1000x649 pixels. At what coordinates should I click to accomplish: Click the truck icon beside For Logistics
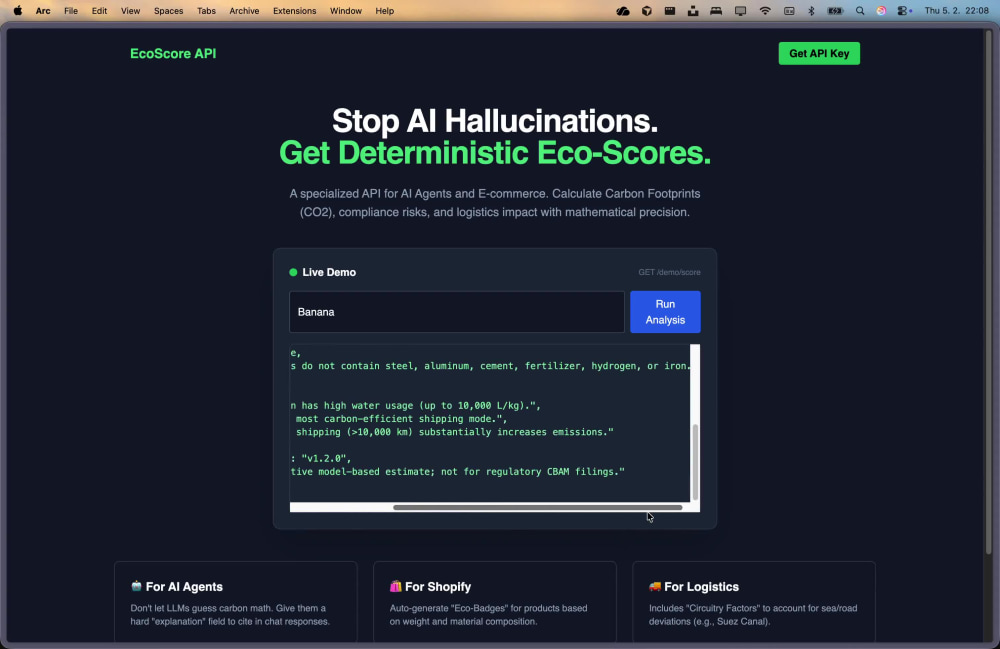(x=655, y=586)
